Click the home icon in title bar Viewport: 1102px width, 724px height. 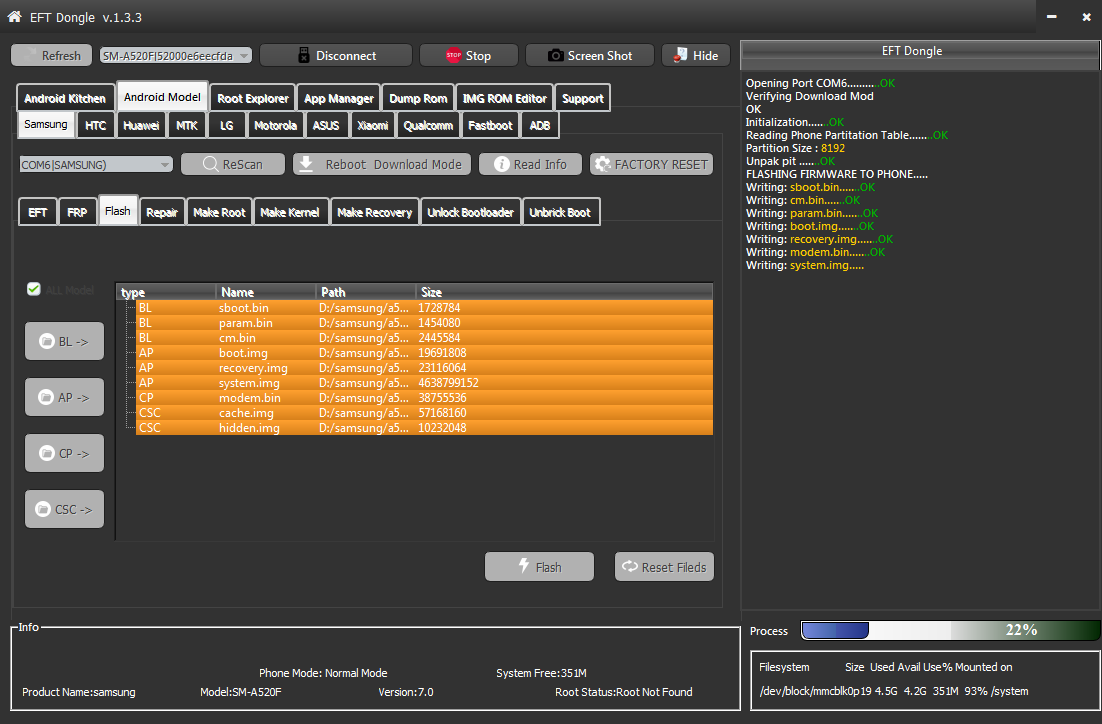tap(14, 16)
